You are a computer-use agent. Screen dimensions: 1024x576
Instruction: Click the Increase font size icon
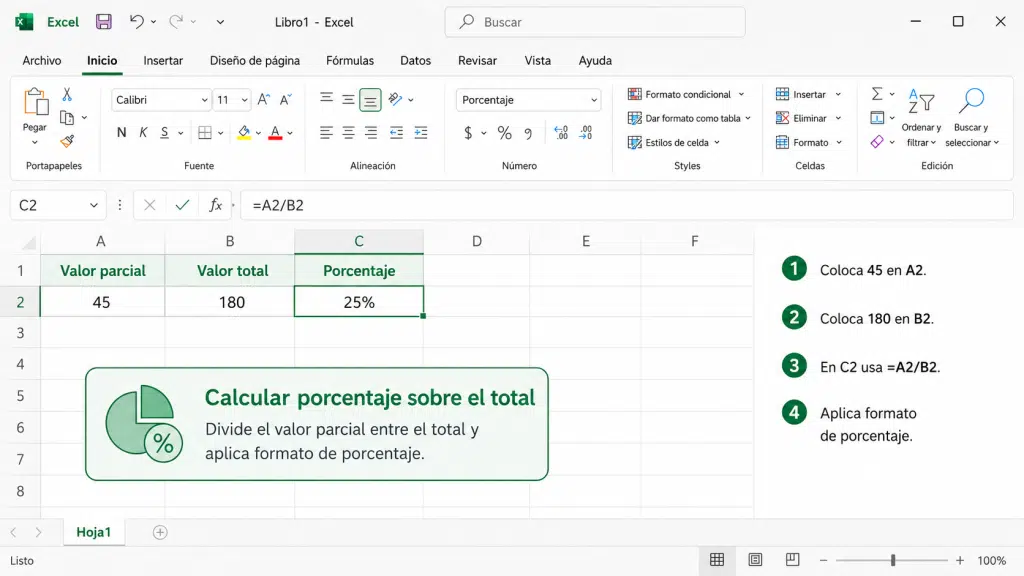263,99
